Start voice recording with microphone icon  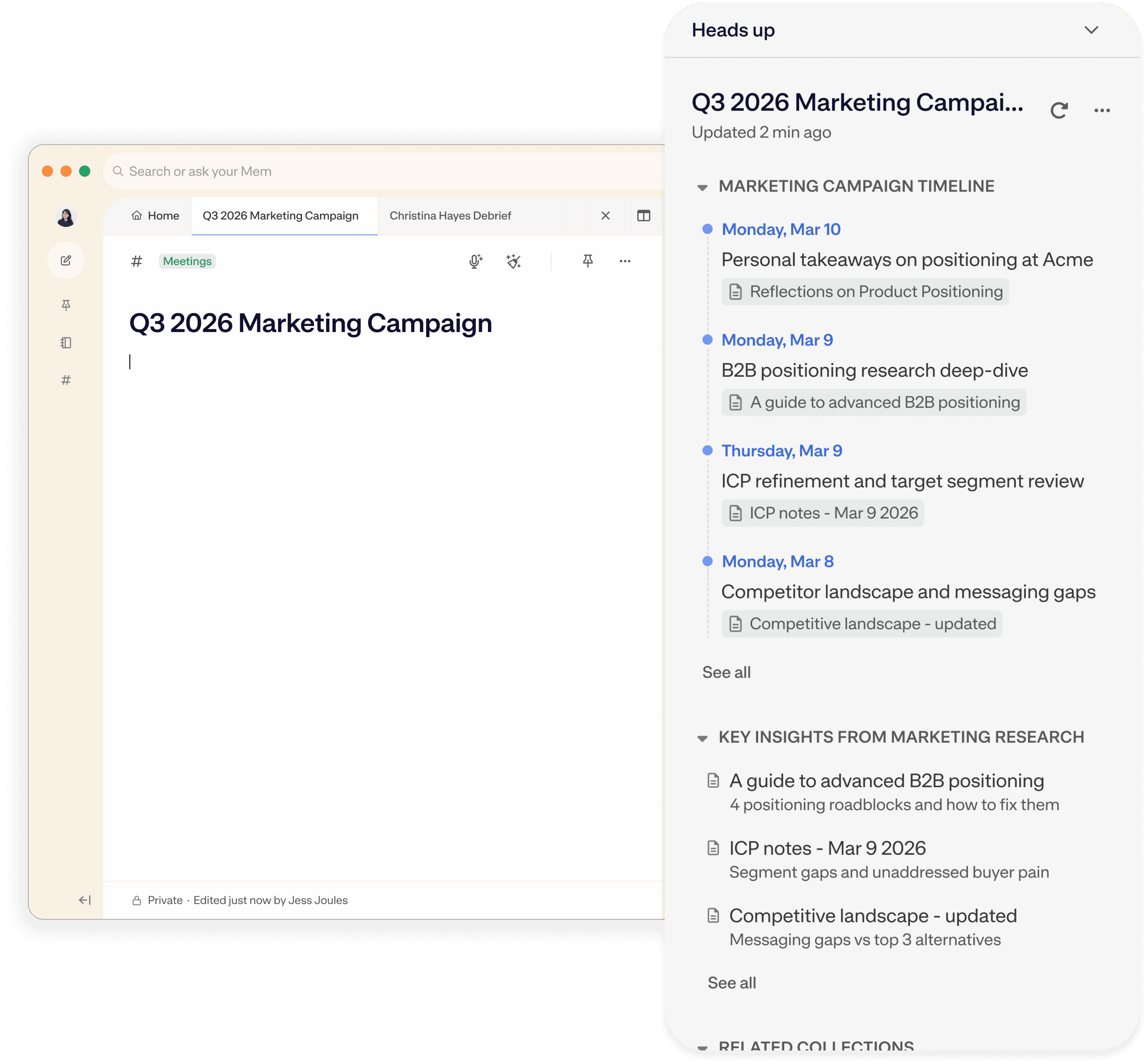coord(475,261)
